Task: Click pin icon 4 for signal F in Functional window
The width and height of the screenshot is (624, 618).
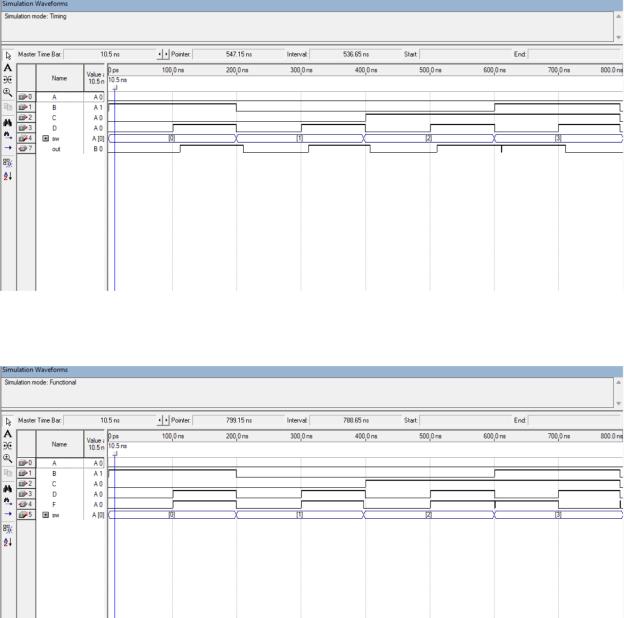Action: click(x=26, y=504)
